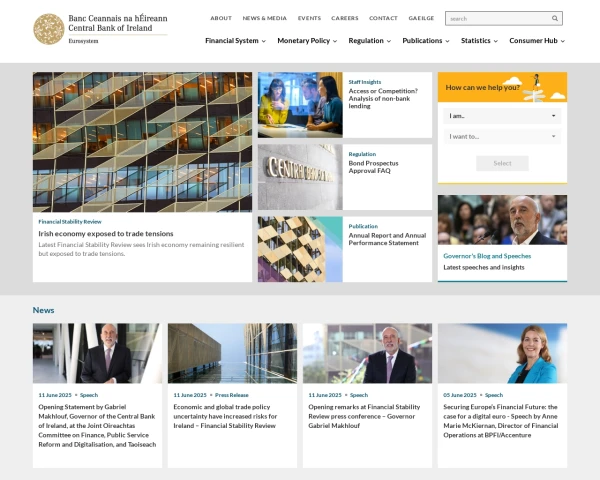
Task: Click the News section heading
Action: (43, 310)
